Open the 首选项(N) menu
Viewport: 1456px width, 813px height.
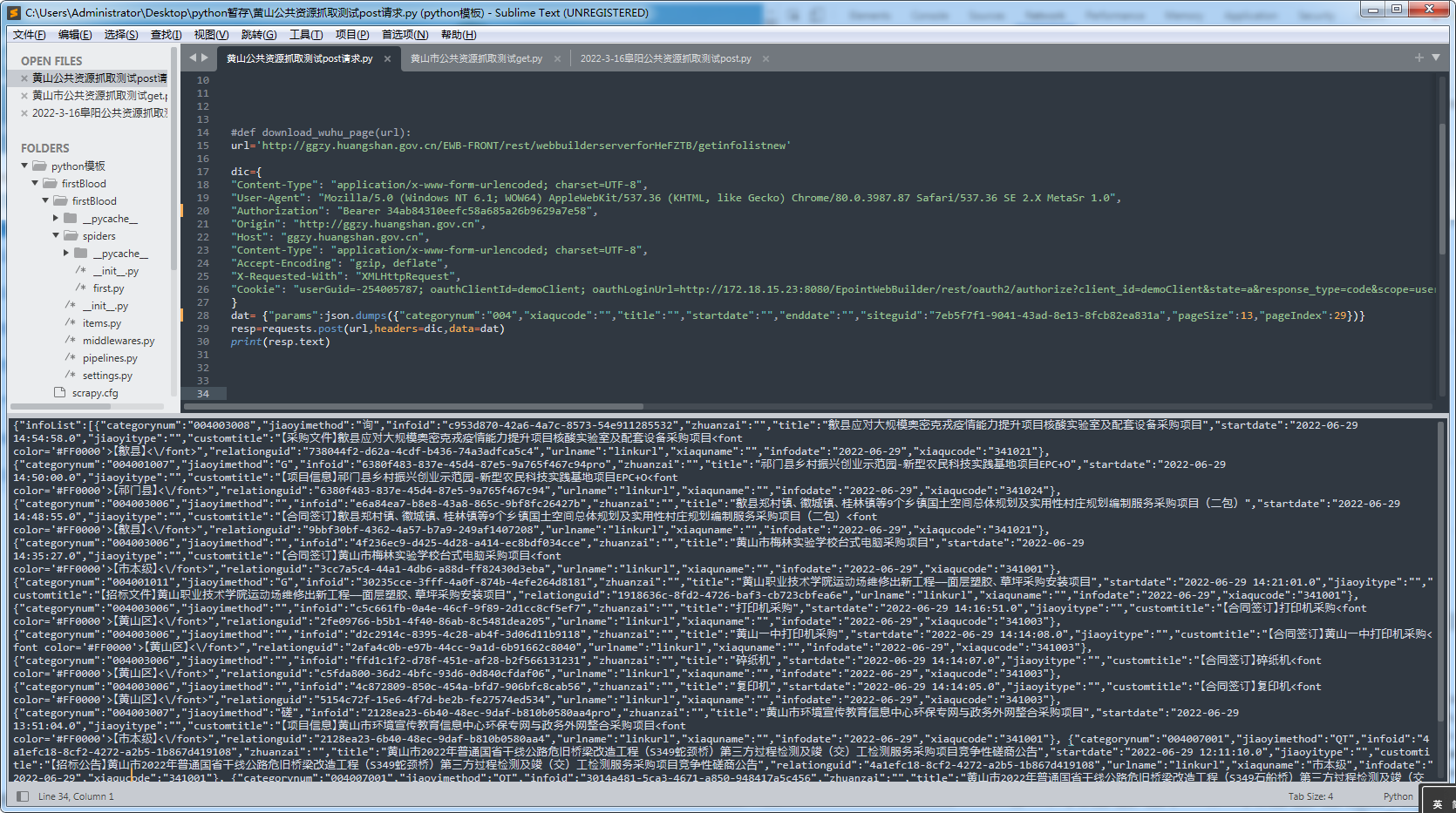(405, 35)
